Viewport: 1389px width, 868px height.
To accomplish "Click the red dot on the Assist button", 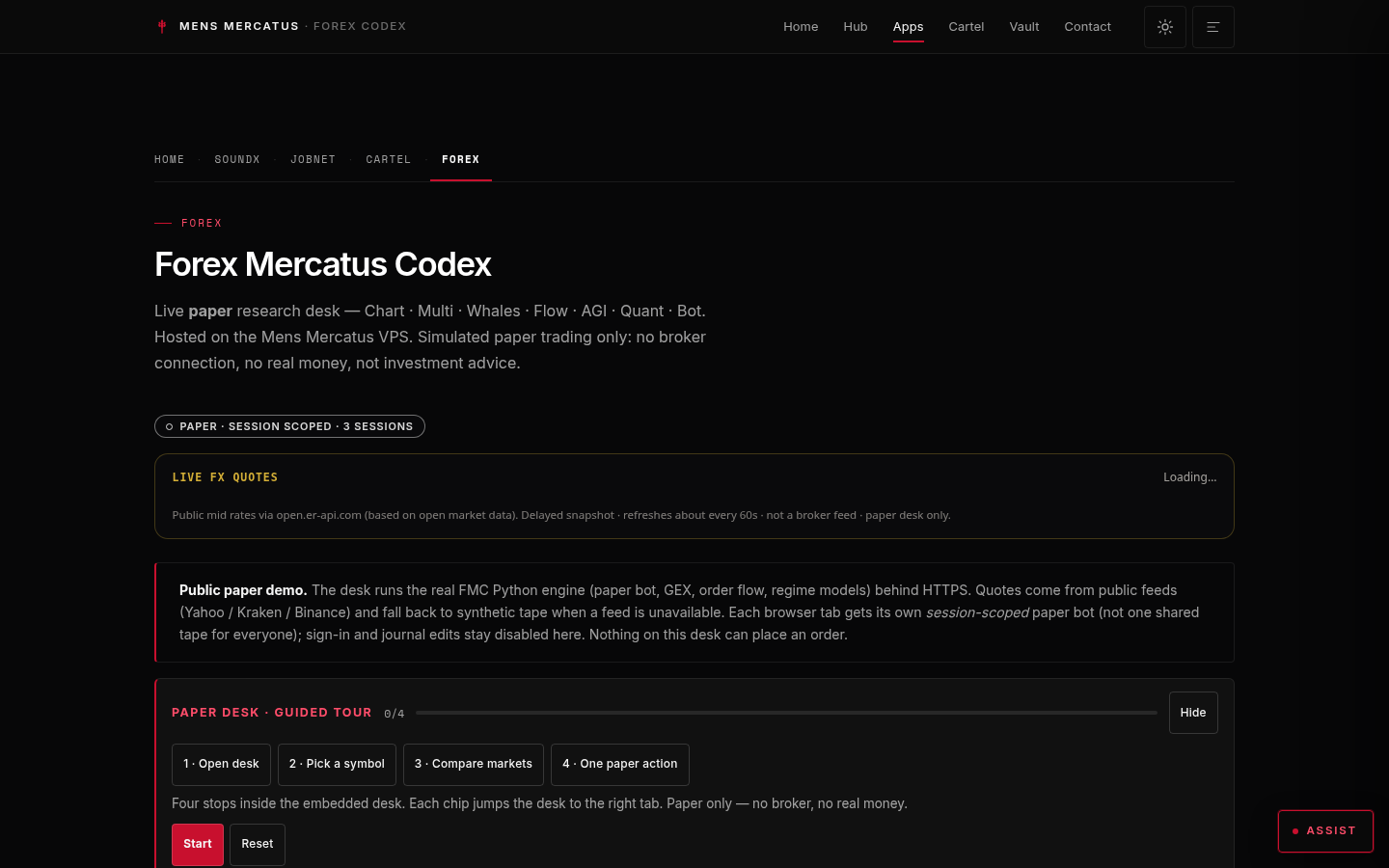I will (x=1295, y=831).
